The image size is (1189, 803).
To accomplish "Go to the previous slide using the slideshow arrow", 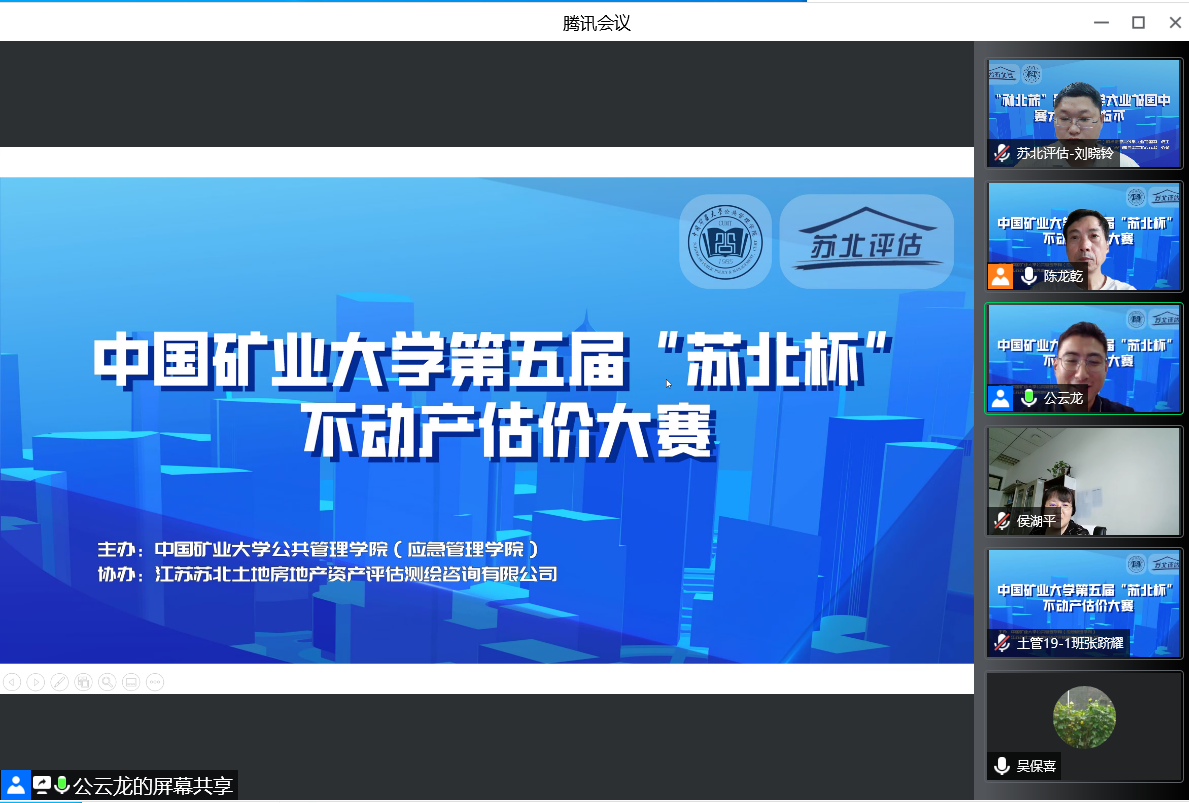I will pyautogui.click(x=12, y=682).
